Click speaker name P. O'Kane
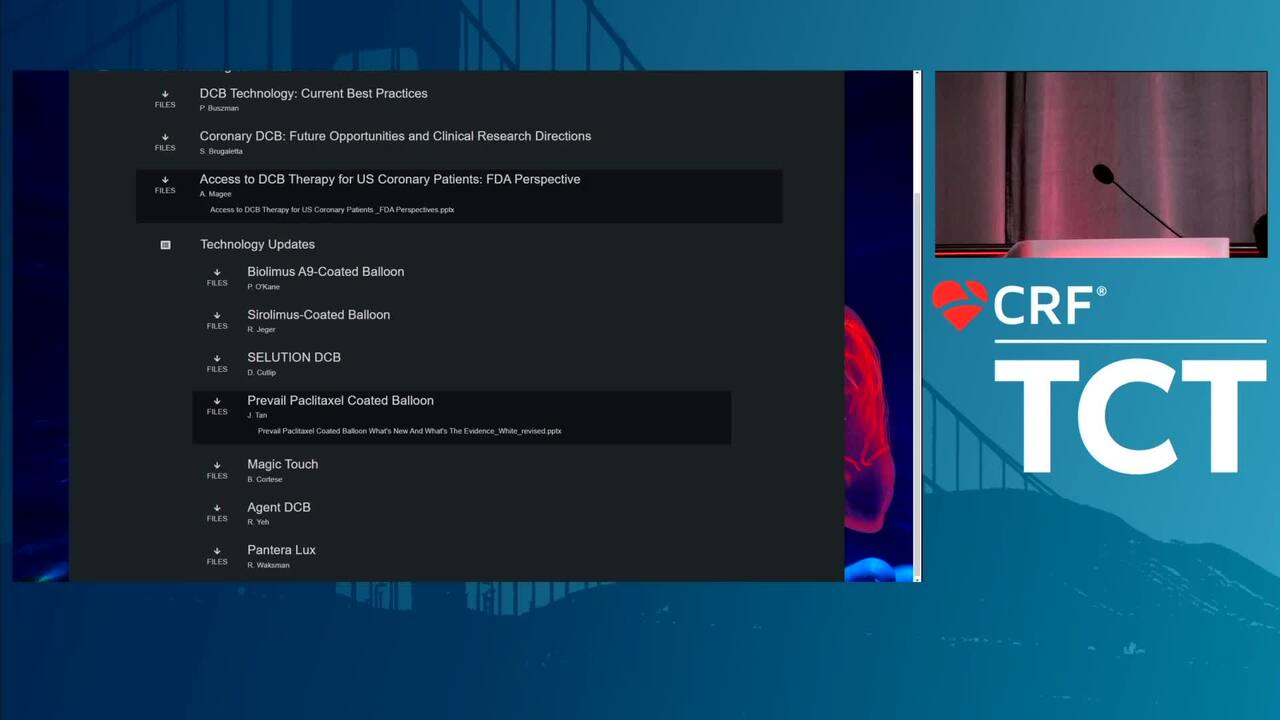The image size is (1280, 720). pos(264,287)
